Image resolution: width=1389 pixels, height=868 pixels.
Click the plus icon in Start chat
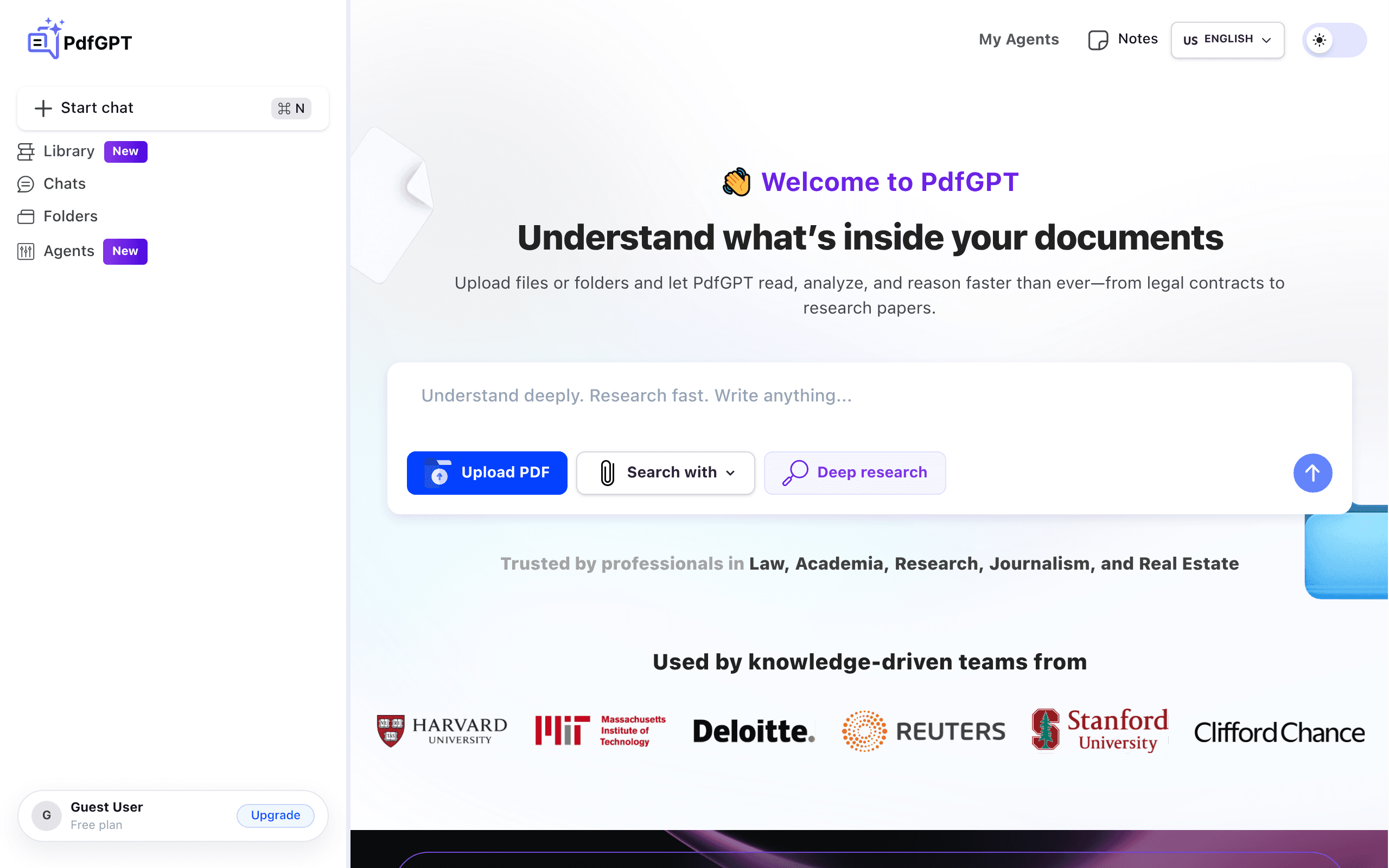tap(43, 108)
